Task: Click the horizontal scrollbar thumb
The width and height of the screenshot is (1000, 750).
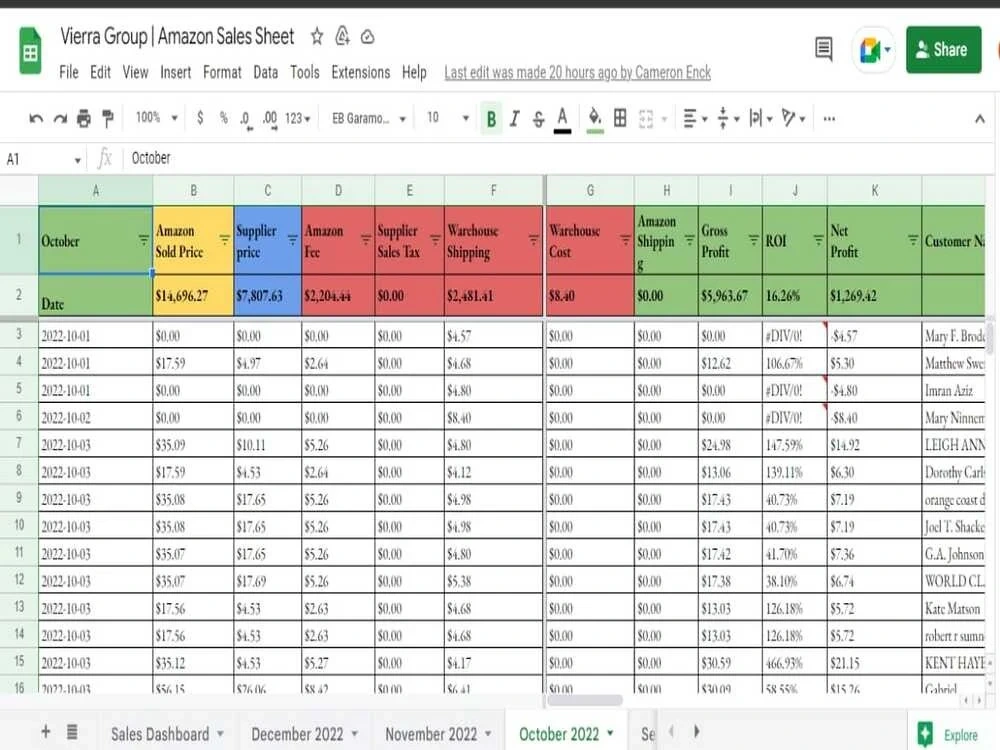Action: click(x=585, y=700)
